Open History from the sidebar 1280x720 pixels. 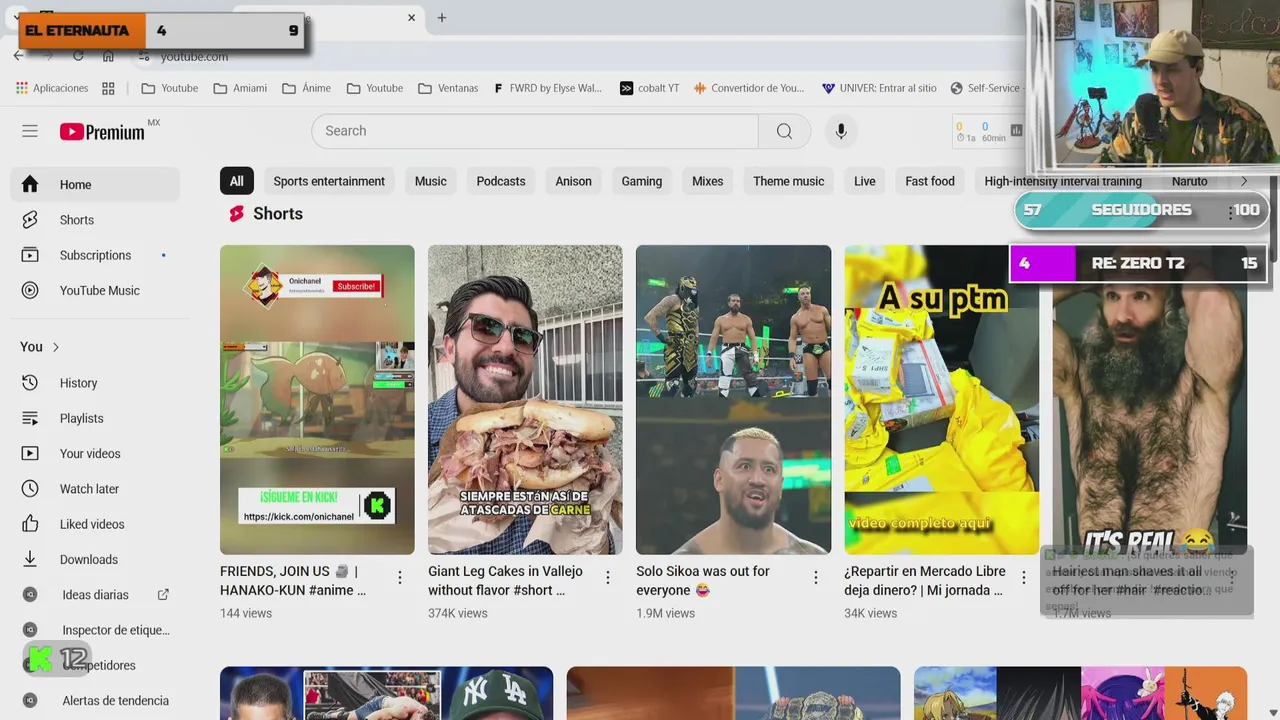click(95, 383)
